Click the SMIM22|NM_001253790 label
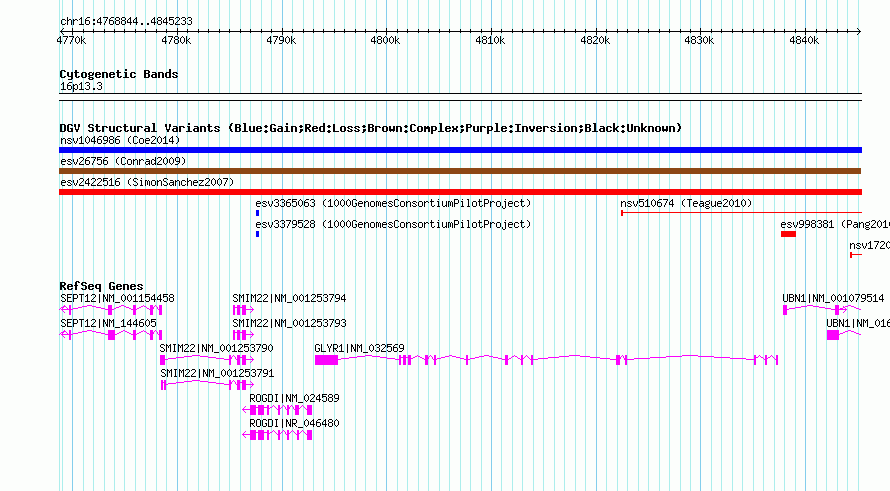 click(216, 348)
